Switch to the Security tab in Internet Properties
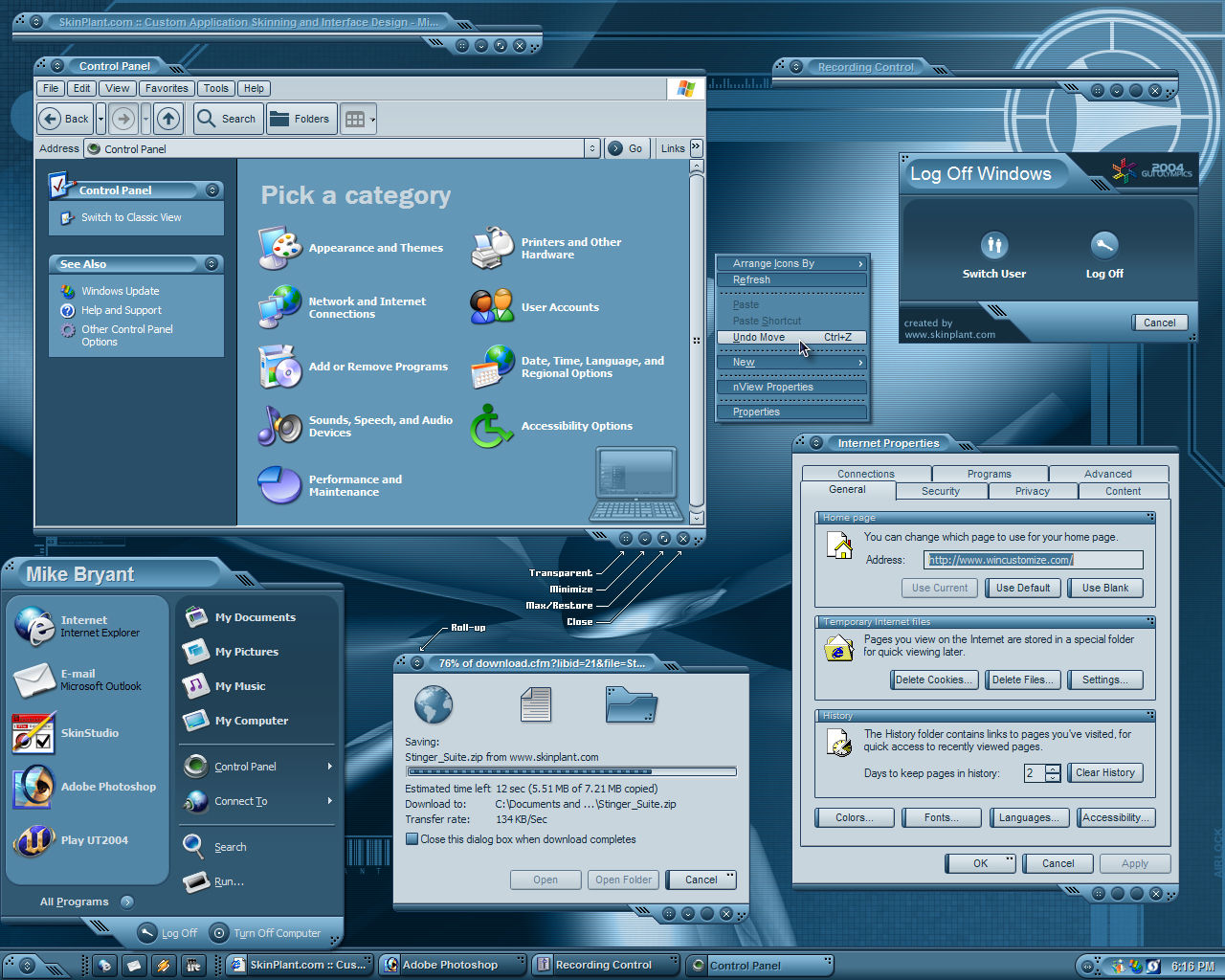Viewport: 1225px width, 980px height. pyautogui.click(x=941, y=490)
